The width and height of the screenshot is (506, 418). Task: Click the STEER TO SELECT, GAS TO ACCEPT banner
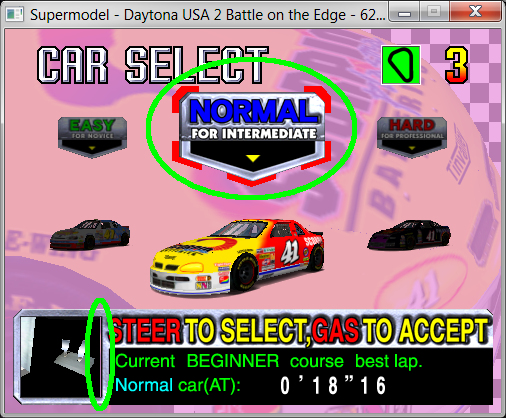coord(300,331)
